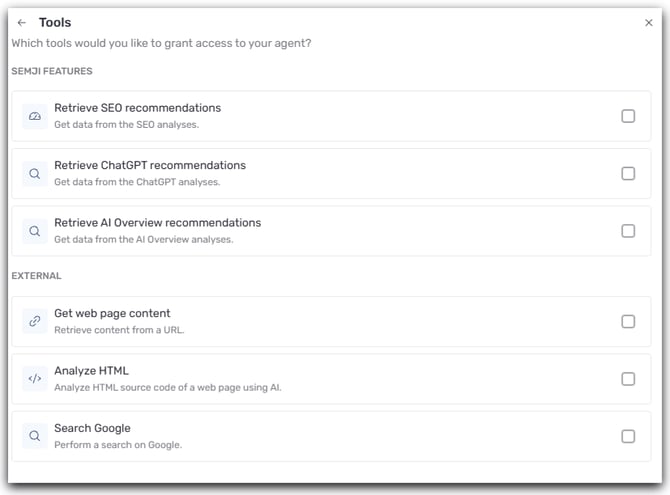Enable Retrieve SEO recommendations checkbox
Image resolution: width=670 pixels, height=495 pixels.
tap(628, 116)
